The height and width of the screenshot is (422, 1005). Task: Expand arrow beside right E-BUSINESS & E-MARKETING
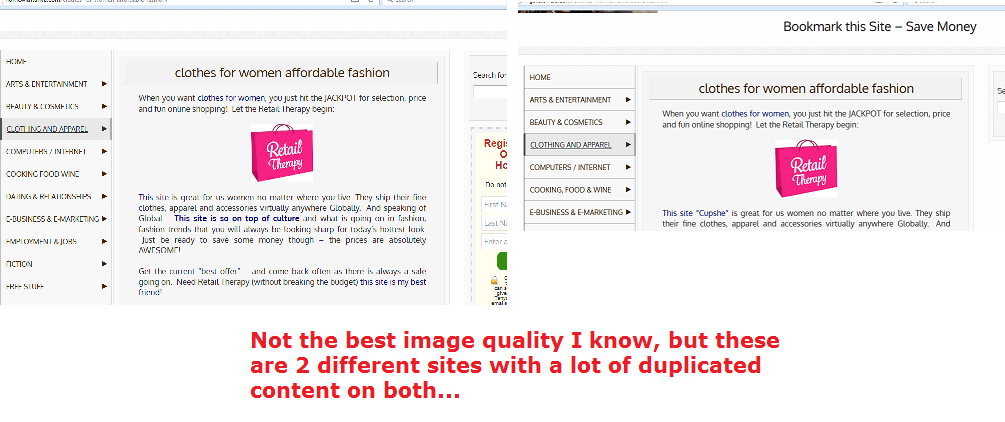coord(629,212)
